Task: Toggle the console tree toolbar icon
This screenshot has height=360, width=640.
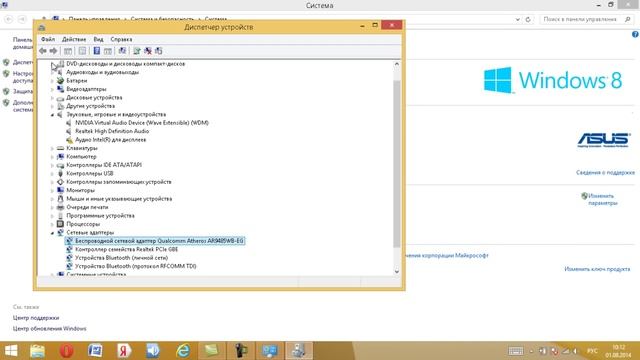Action: click(68, 51)
